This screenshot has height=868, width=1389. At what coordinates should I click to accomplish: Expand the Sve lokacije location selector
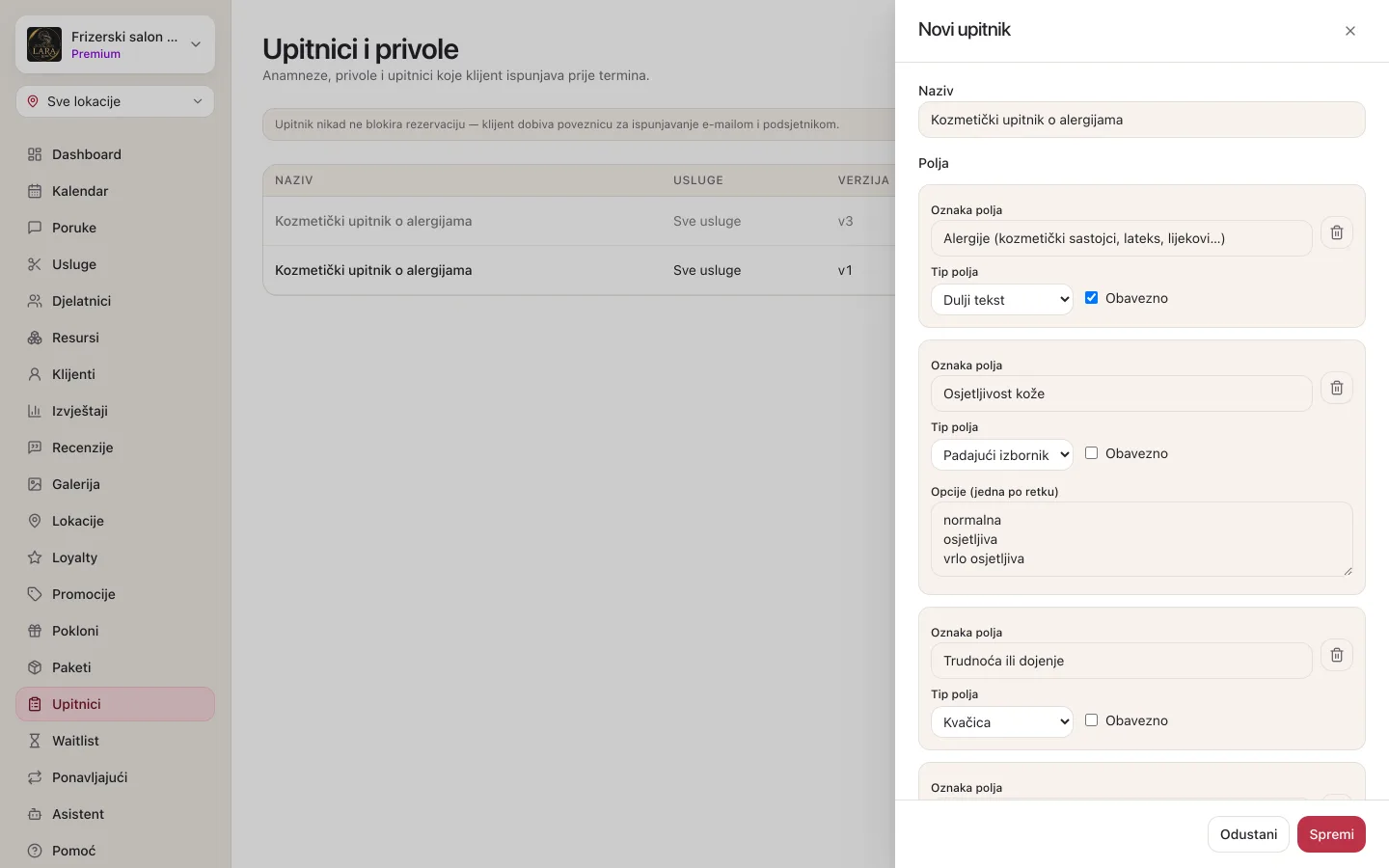115,101
